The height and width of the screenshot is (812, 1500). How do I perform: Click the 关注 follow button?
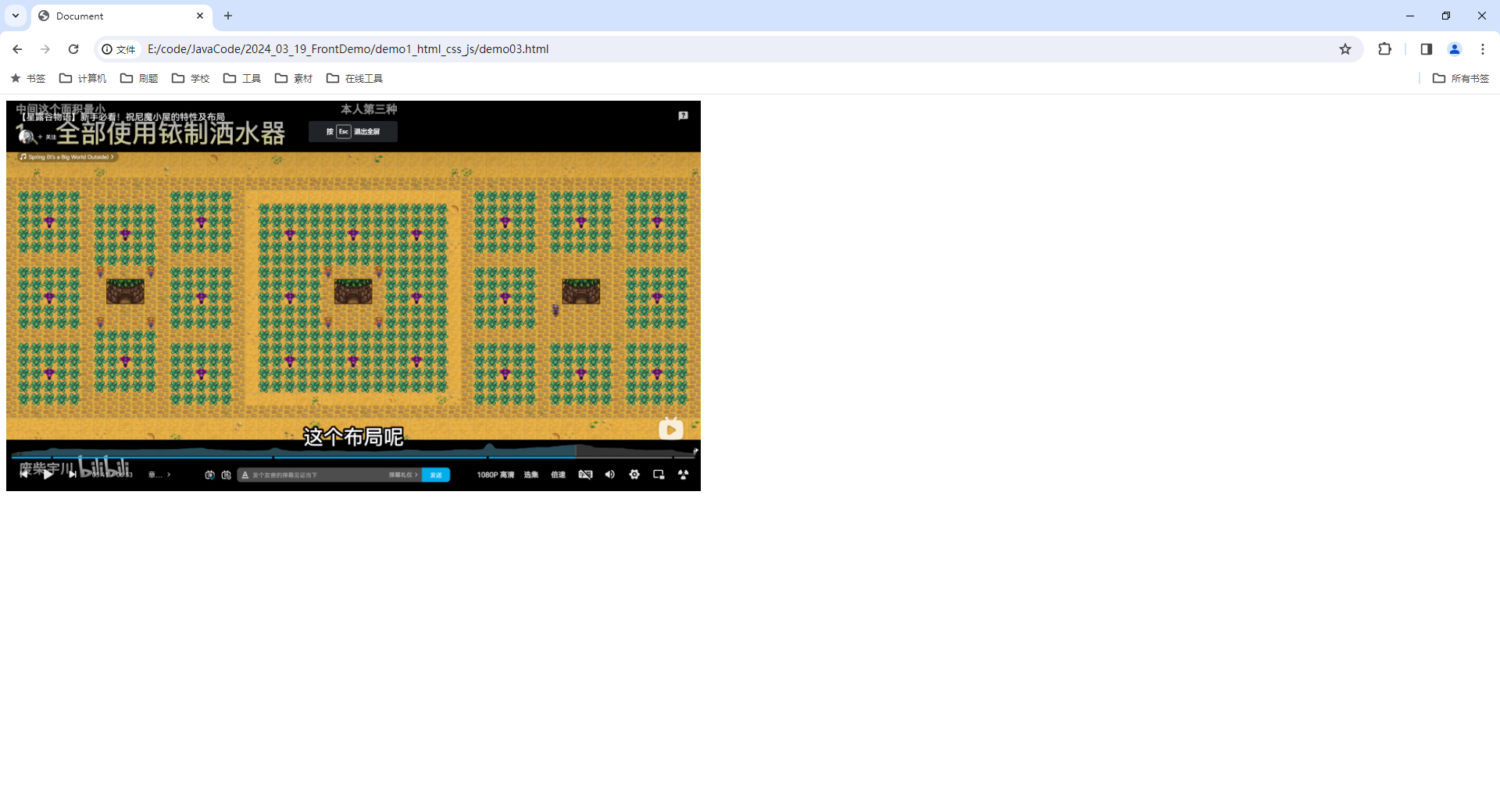[47, 137]
